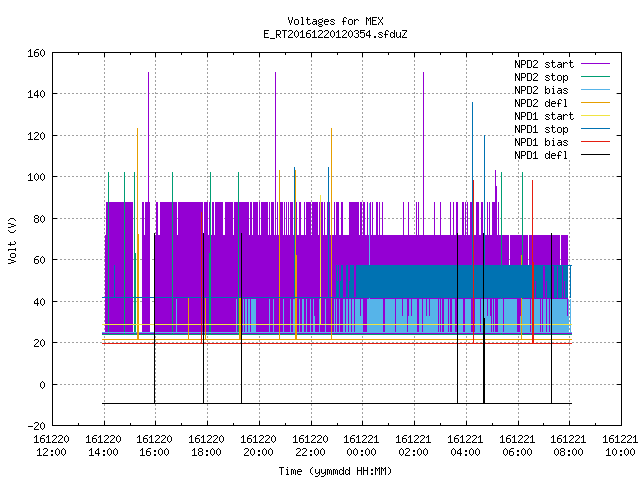
Task: Select the NPD2 defl legend entry
Action: (541, 103)
